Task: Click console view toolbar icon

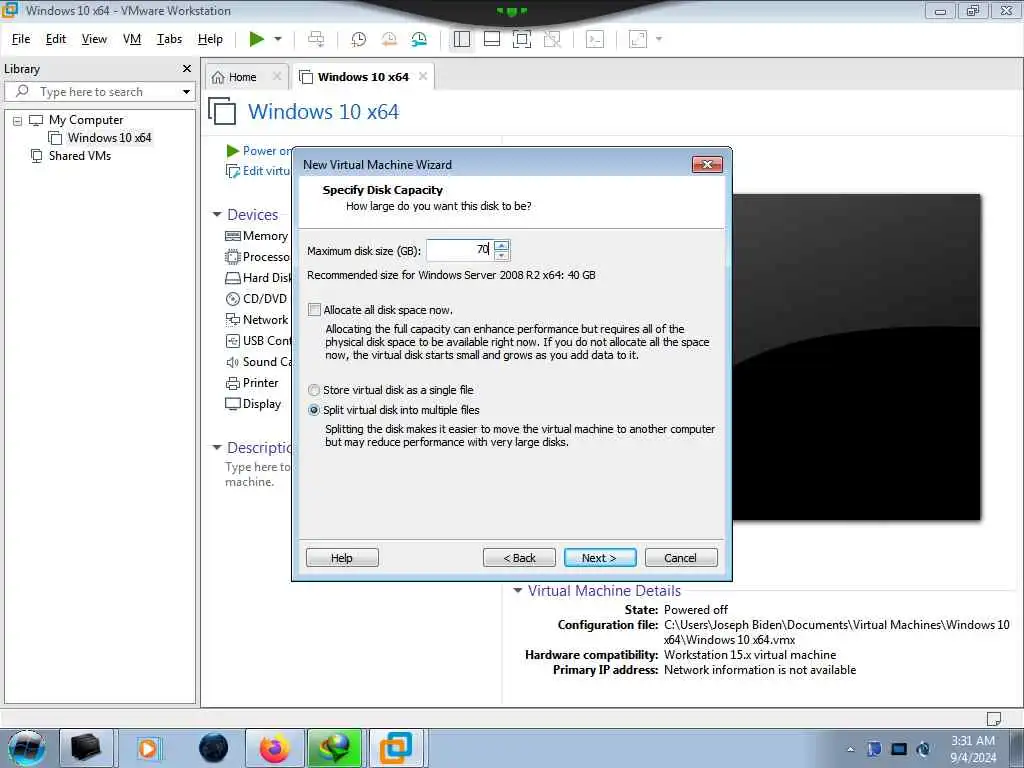Action: pos(595,39)
